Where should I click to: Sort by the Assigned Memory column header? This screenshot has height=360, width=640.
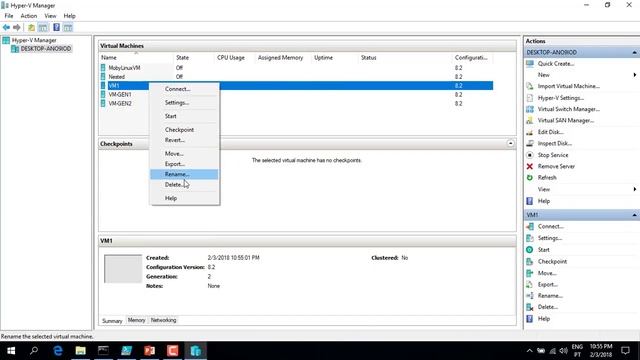click(283, 58)
